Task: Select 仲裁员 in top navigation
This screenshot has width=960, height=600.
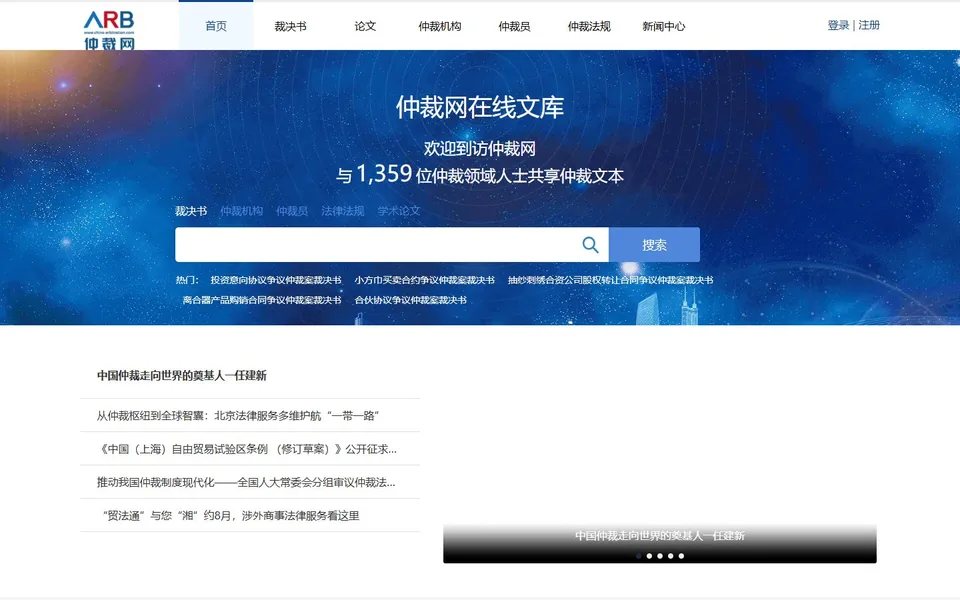Action: pos(514,26)
